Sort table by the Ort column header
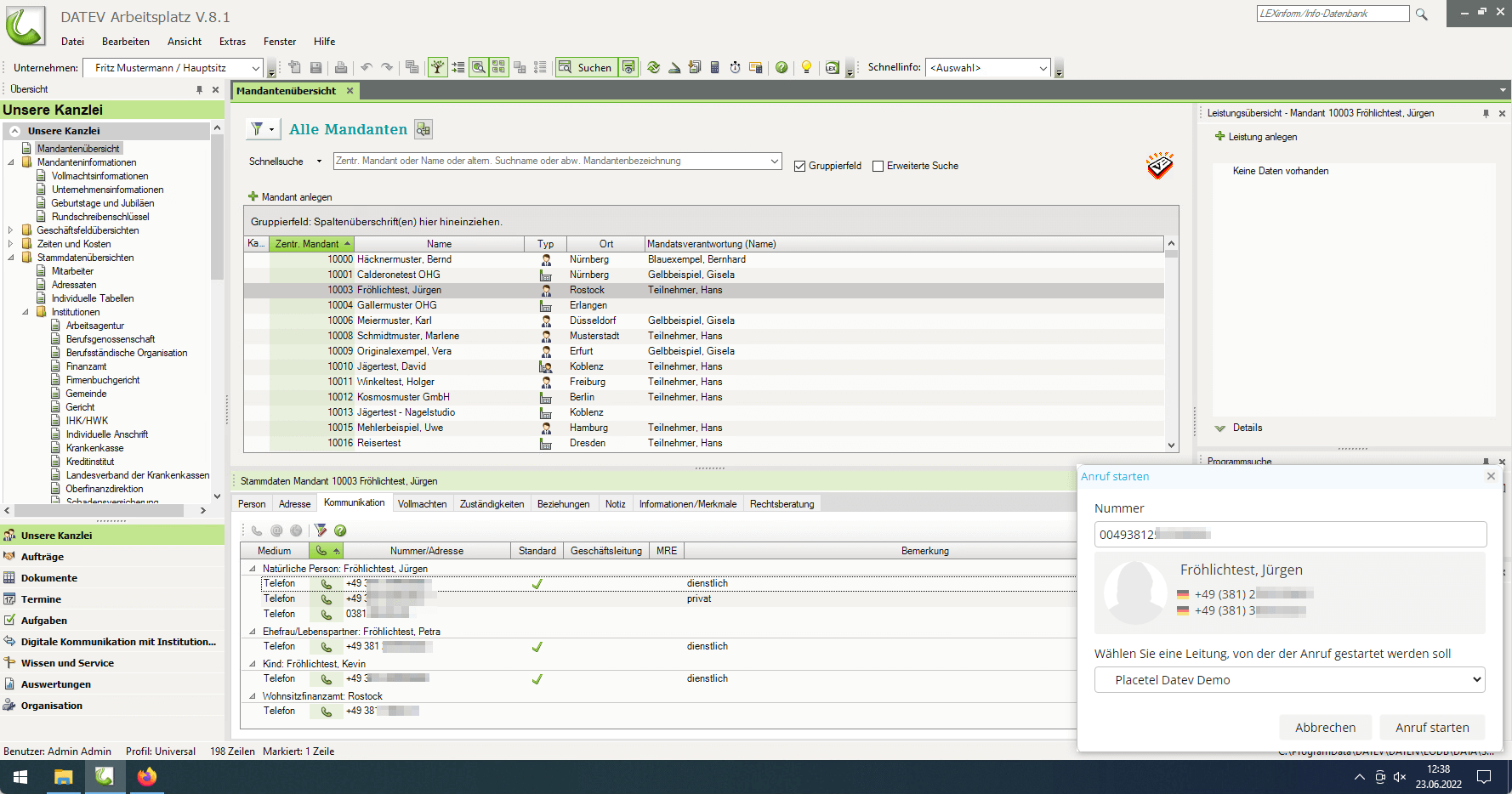Viewport: 1512px width, 794px height. click(x=605, y=244)
